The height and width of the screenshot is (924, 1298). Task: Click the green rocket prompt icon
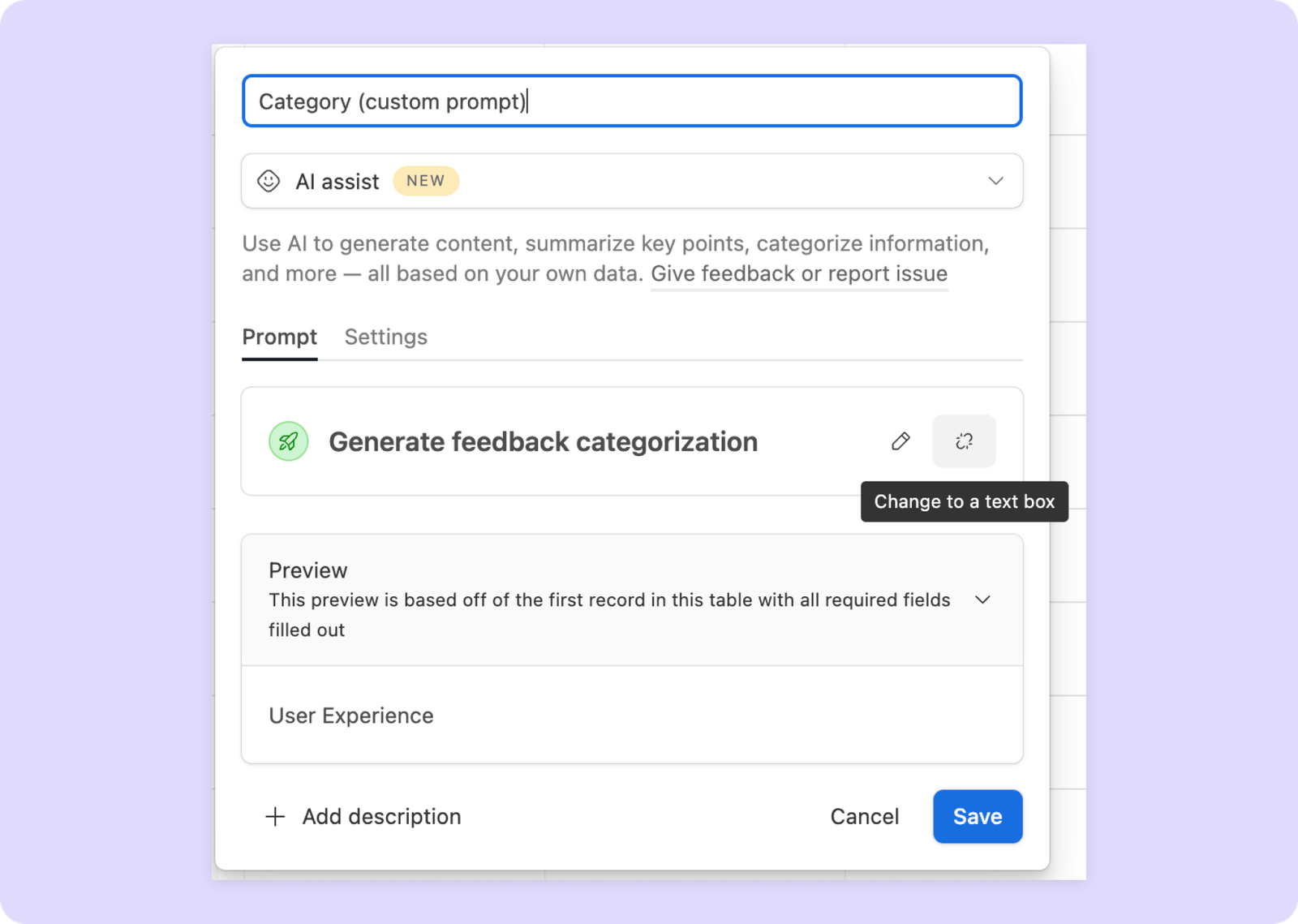click(x=288, y=441)
